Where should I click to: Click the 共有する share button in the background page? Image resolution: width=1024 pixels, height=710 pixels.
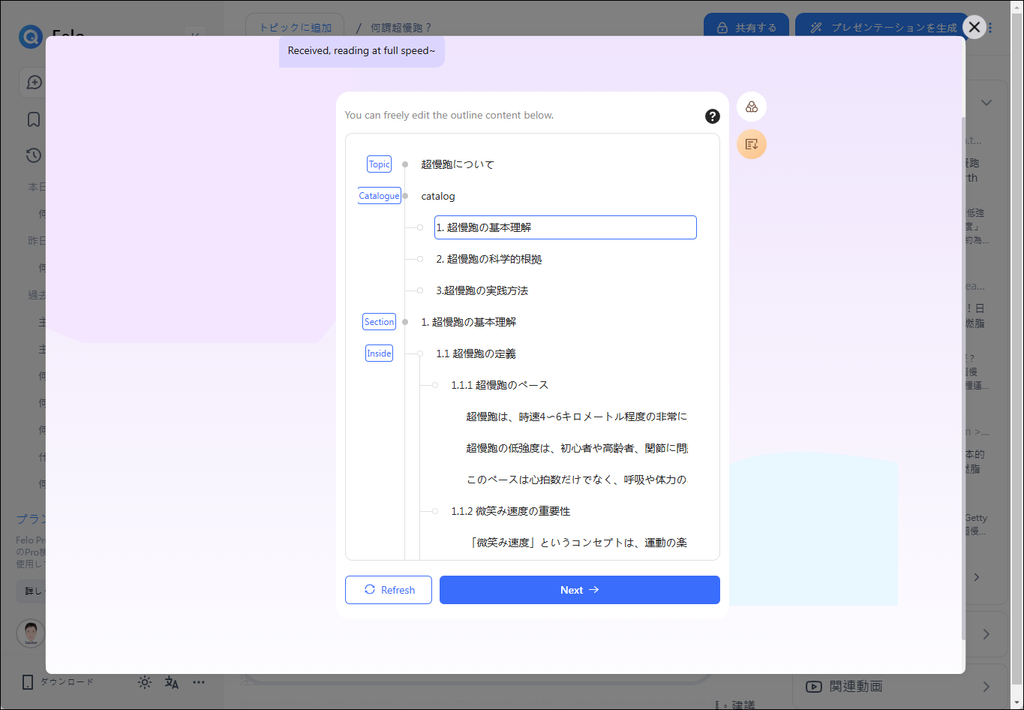[x=746, y=27]
